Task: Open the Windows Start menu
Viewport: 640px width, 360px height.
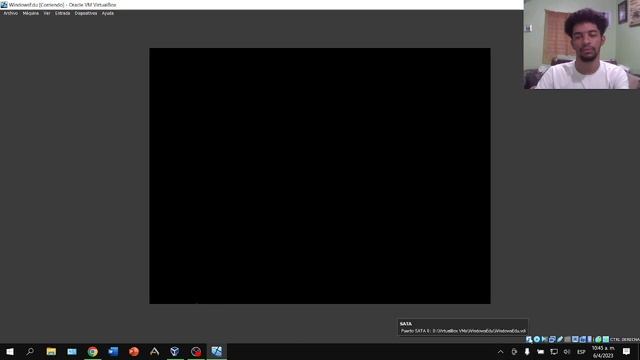Action: point(10,351)
